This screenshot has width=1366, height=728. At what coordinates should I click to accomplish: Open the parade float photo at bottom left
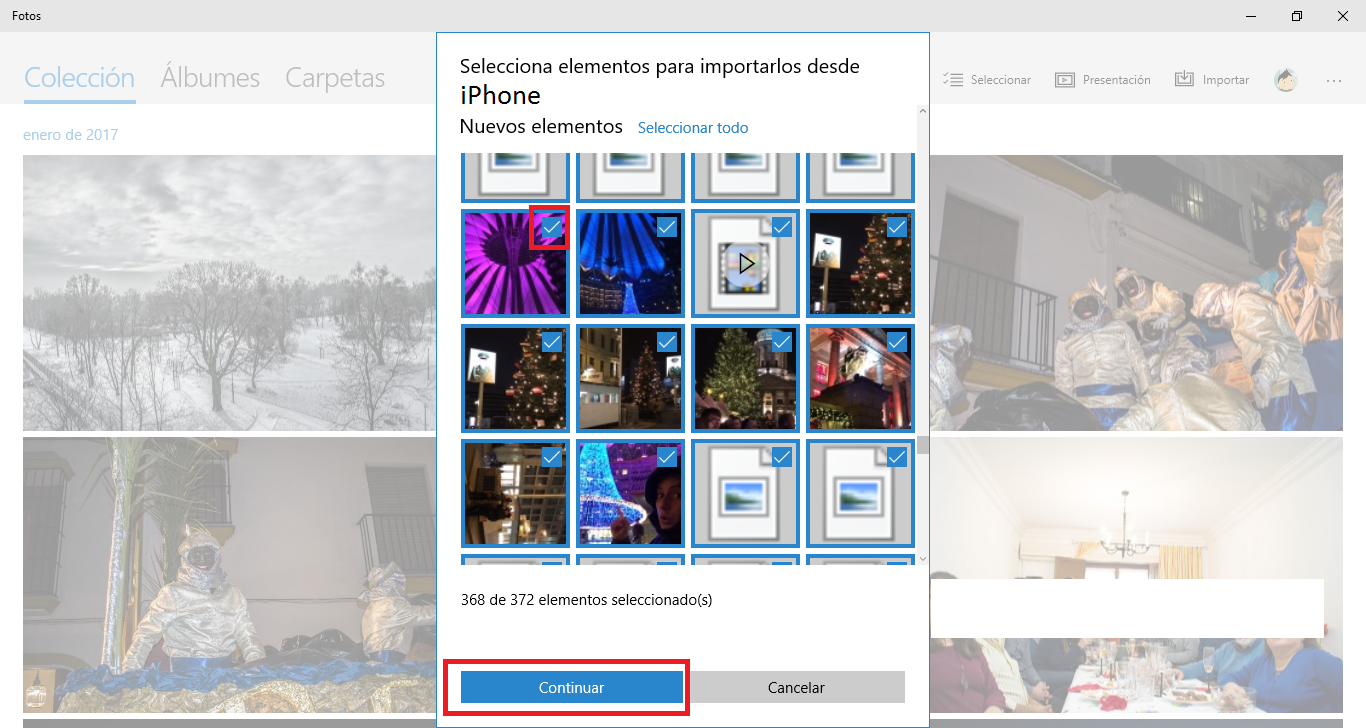pyautogui.click(x=229, y=575)
